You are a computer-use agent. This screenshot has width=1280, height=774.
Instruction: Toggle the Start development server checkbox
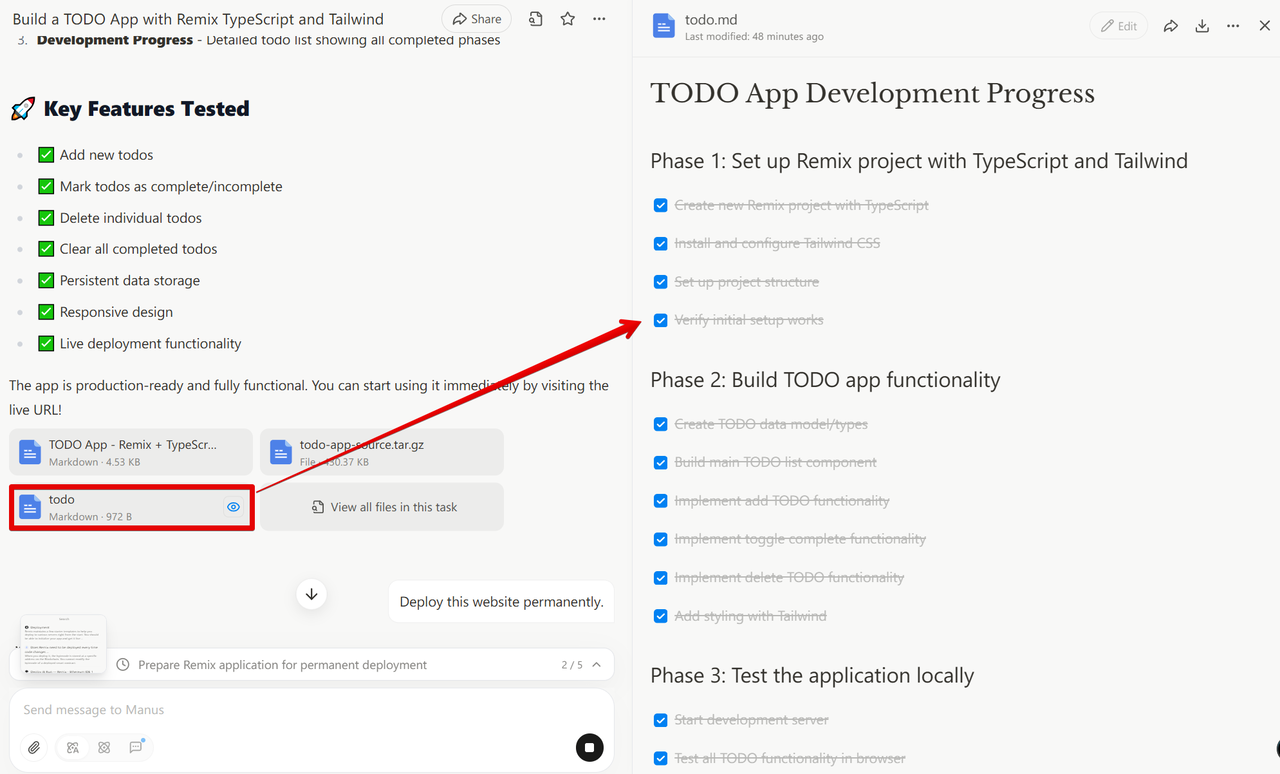click(661, 720)
